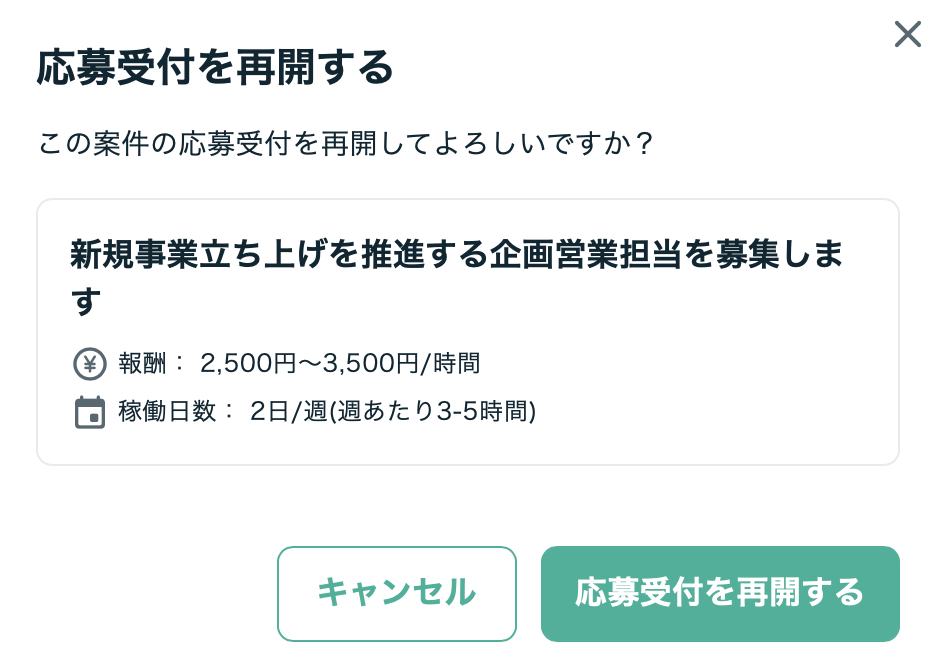Click the calendar working-days icon
The height and width of the screenshot is (658, 930).
coord(90,412)
